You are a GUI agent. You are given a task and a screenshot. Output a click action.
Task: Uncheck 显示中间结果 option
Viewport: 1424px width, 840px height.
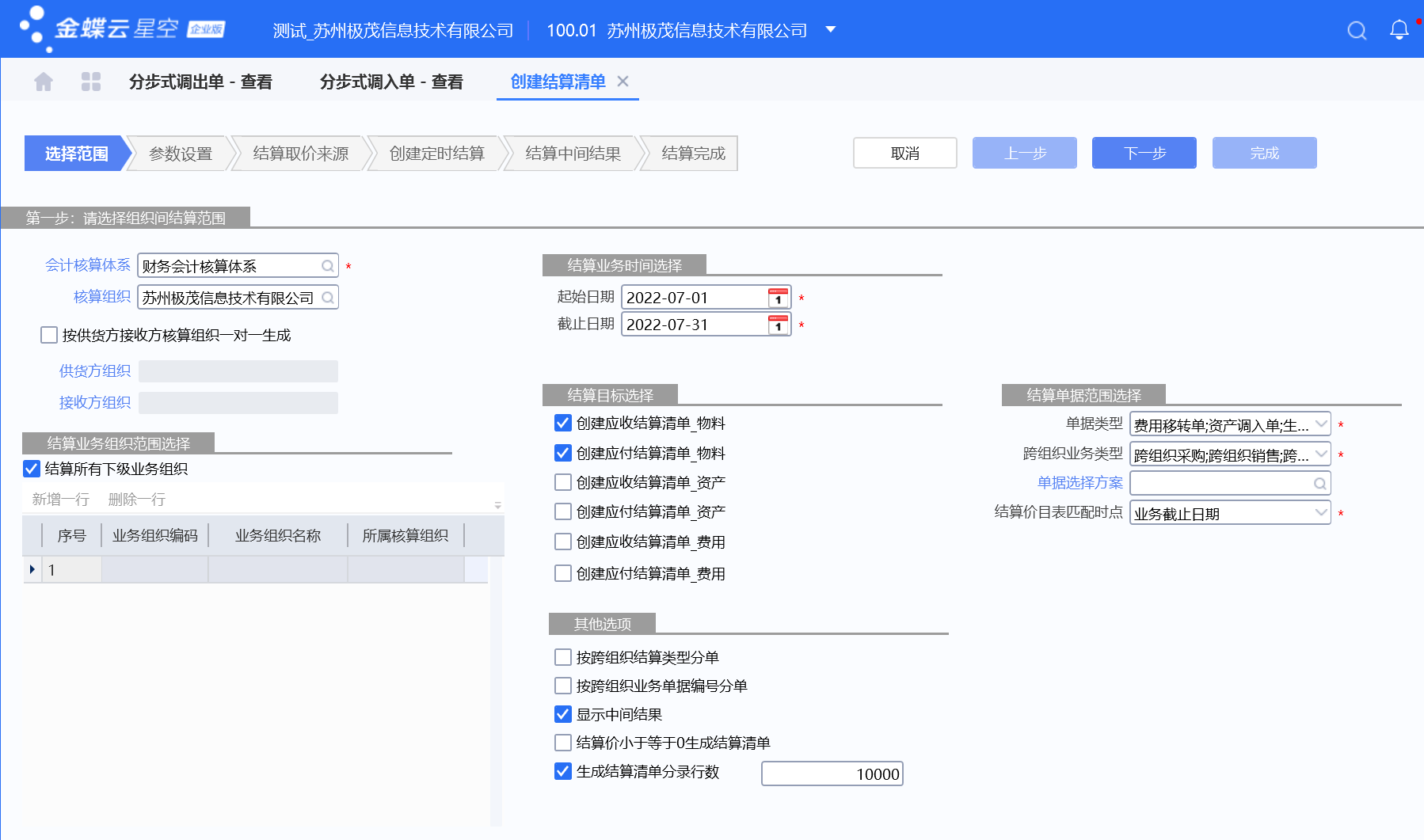point(563,714)
